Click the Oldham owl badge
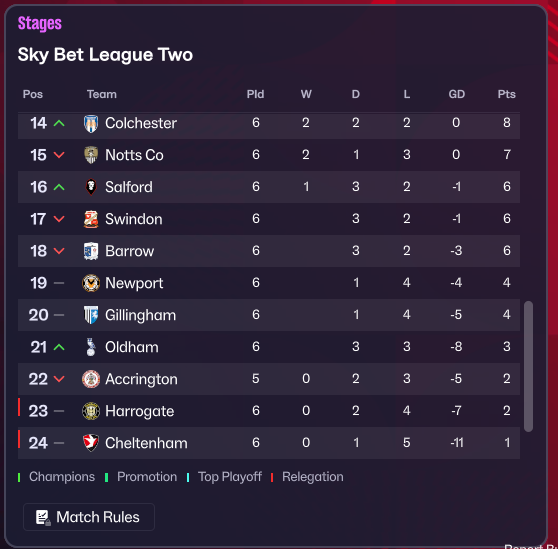Viewport: 558px width, 549px height. [91, 347]
